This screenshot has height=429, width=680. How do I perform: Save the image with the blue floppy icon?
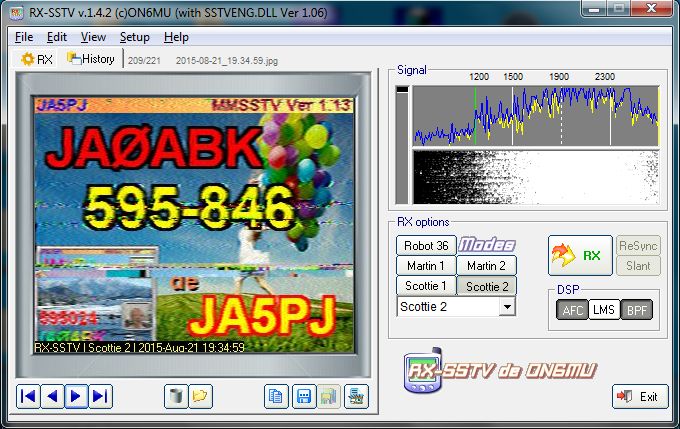pos(304,396)
